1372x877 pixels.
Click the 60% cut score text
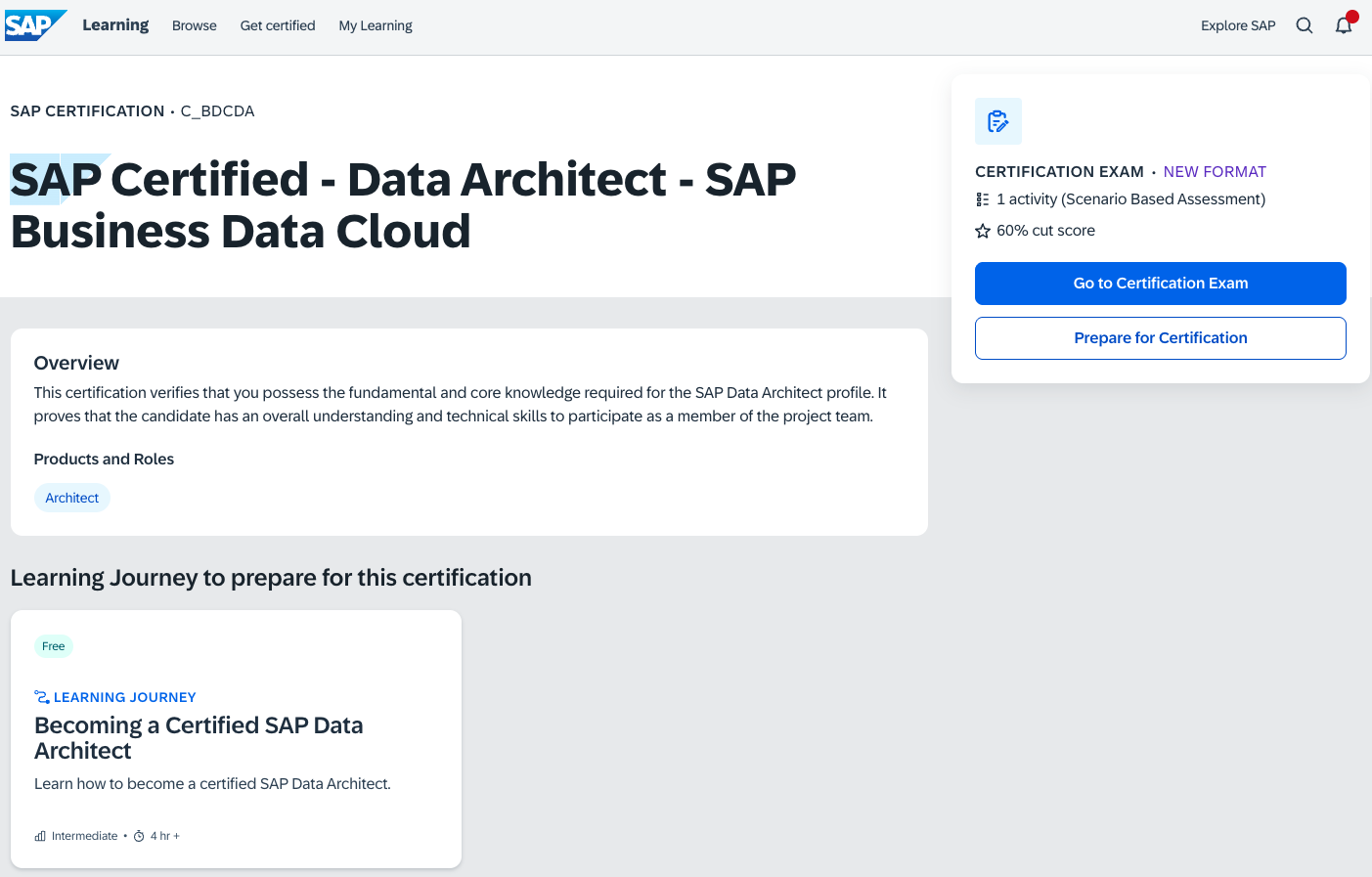click(x=1045, y=231)
